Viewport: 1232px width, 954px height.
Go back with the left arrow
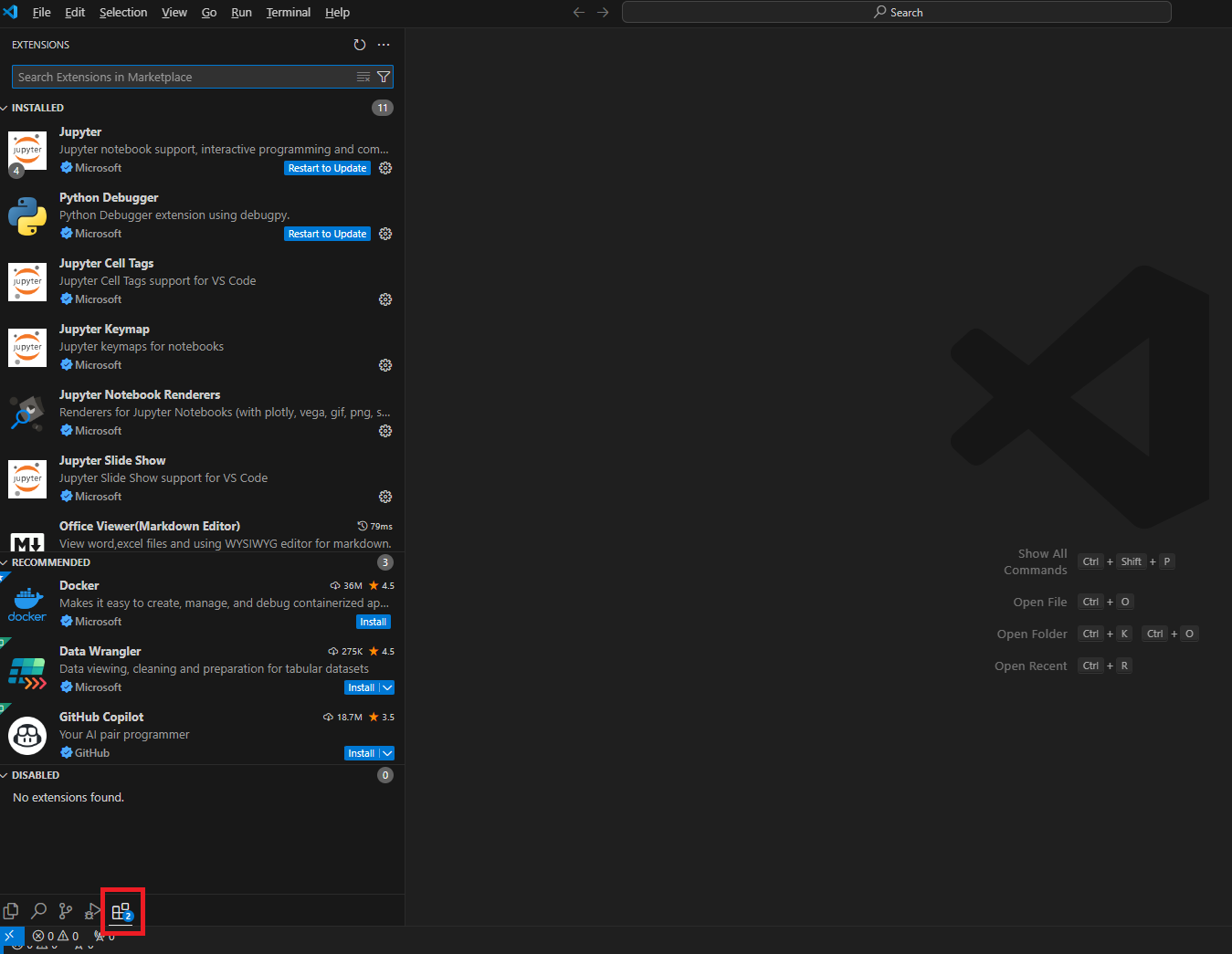578,12
